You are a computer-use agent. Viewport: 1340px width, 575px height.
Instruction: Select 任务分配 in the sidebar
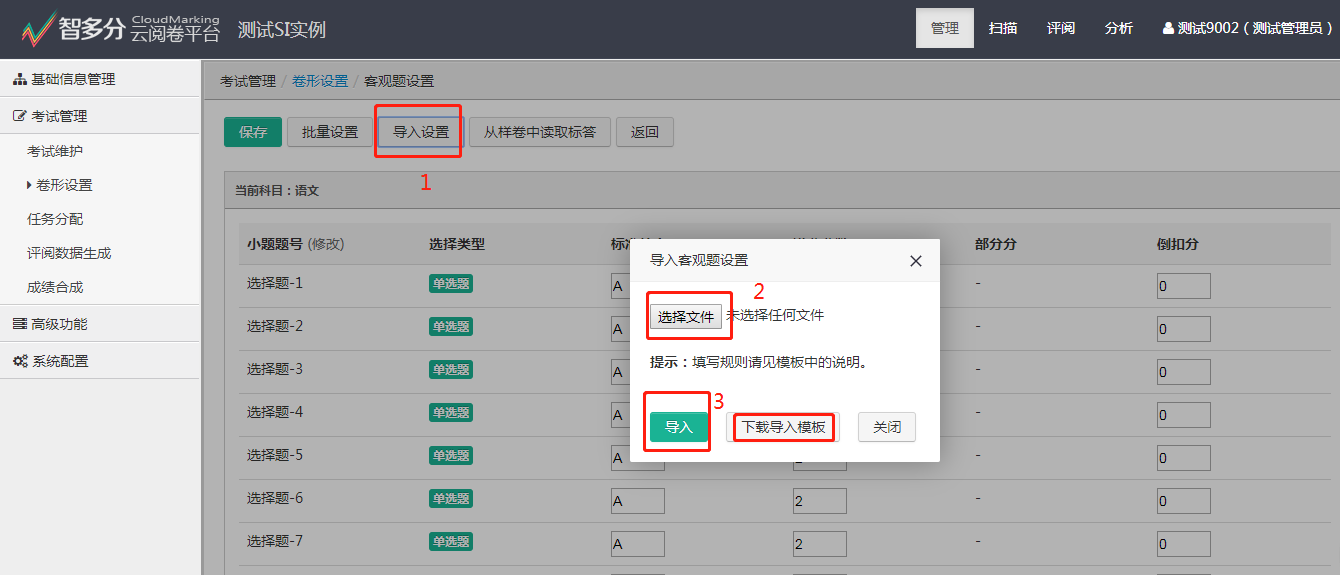[x=55, y=219]
